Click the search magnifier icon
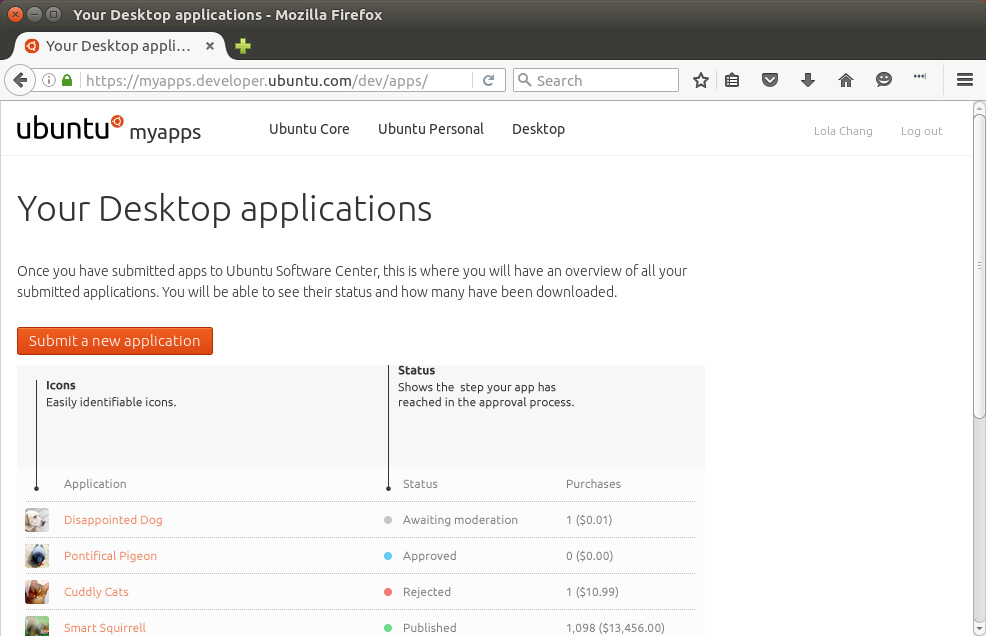The height and width of the screenshot is (636, 986). pos(524,80)
